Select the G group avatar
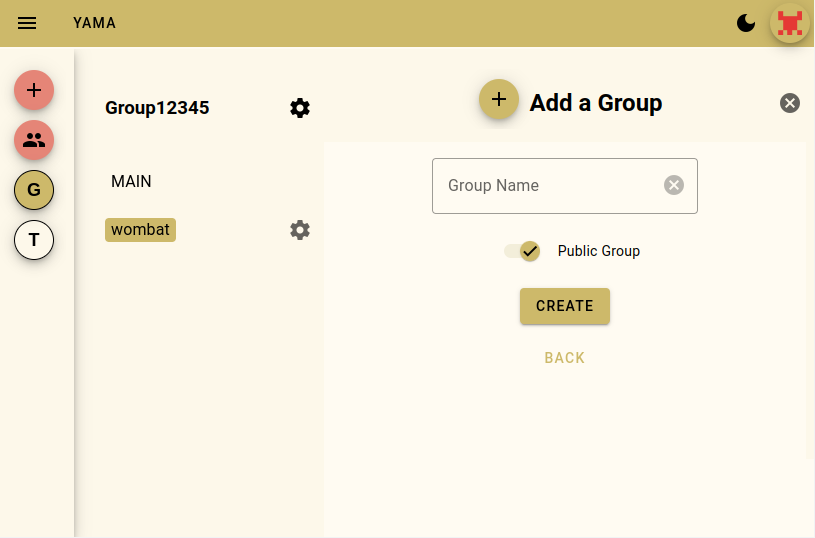The width and height of the screenshot is (815, 538). point(34,190)
